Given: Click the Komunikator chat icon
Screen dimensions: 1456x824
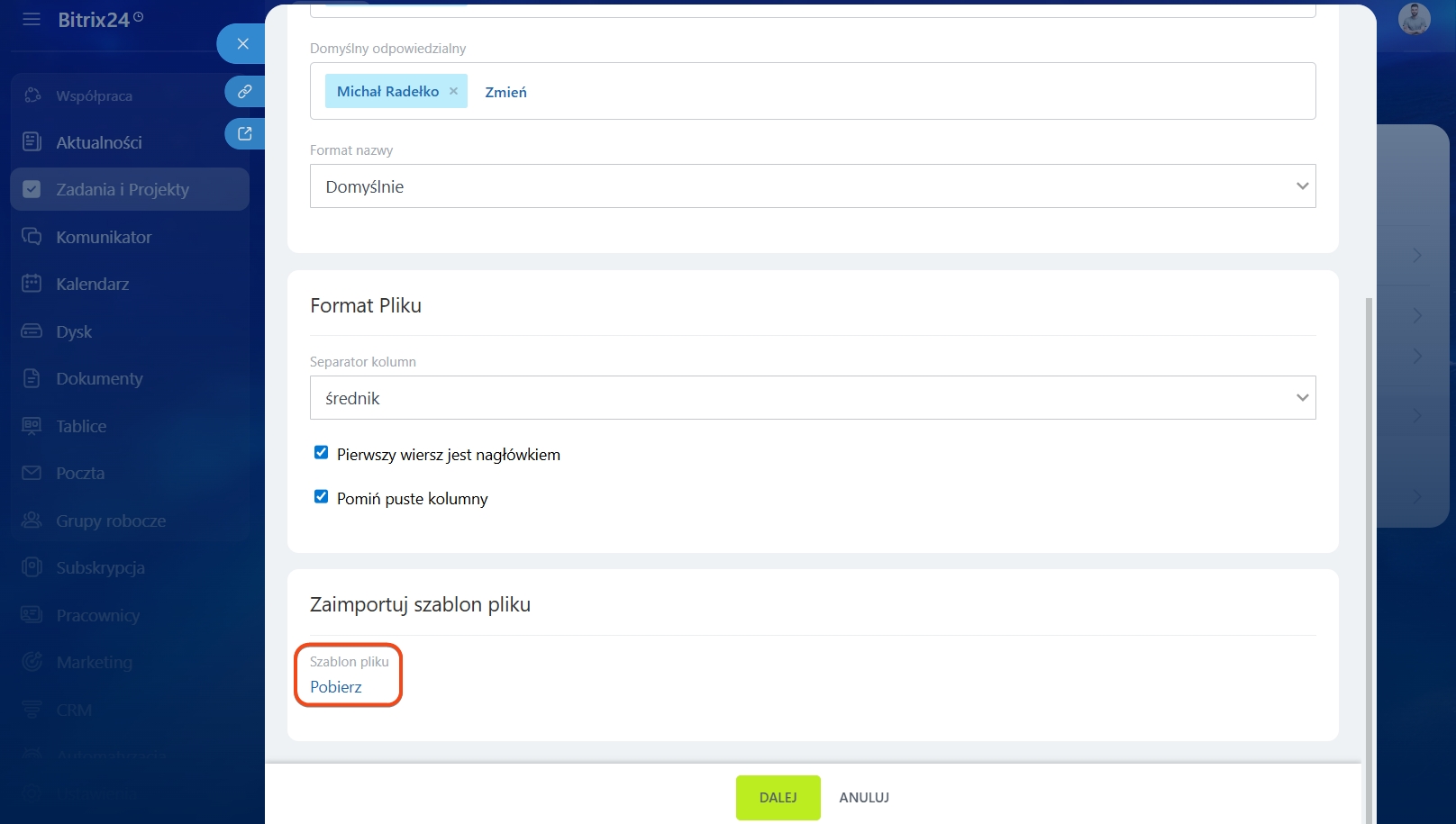Looking at the screenshot, I should click(x=32, y=237).
